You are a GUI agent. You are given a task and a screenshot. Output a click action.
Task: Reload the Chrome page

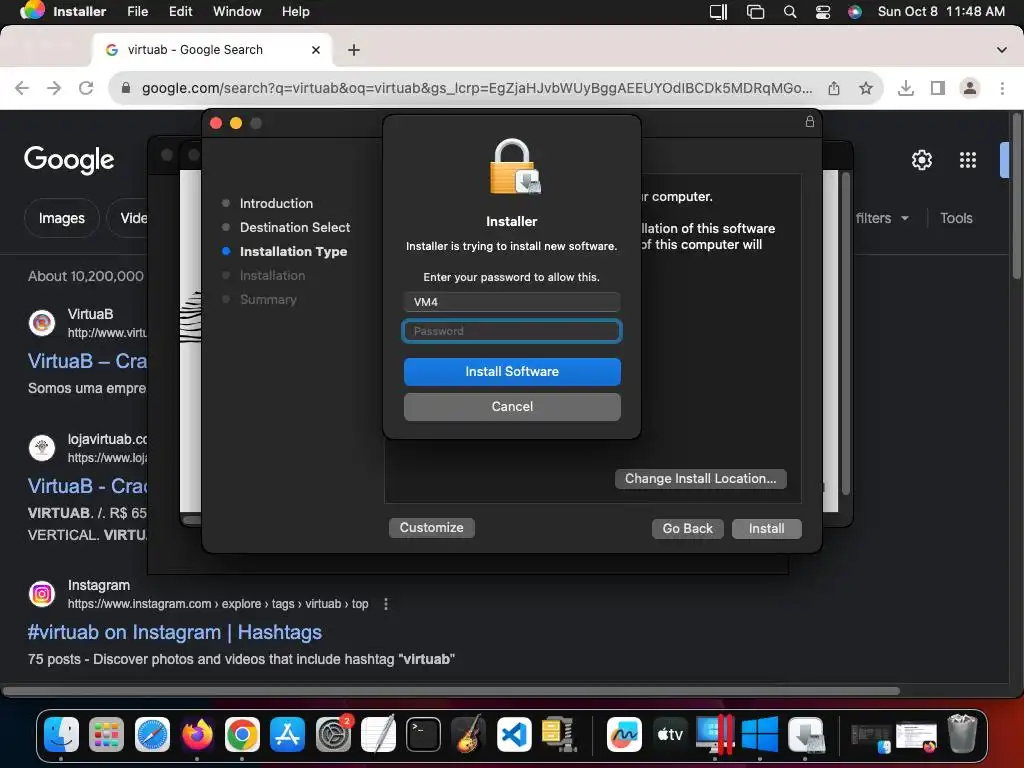coord(86,88)
